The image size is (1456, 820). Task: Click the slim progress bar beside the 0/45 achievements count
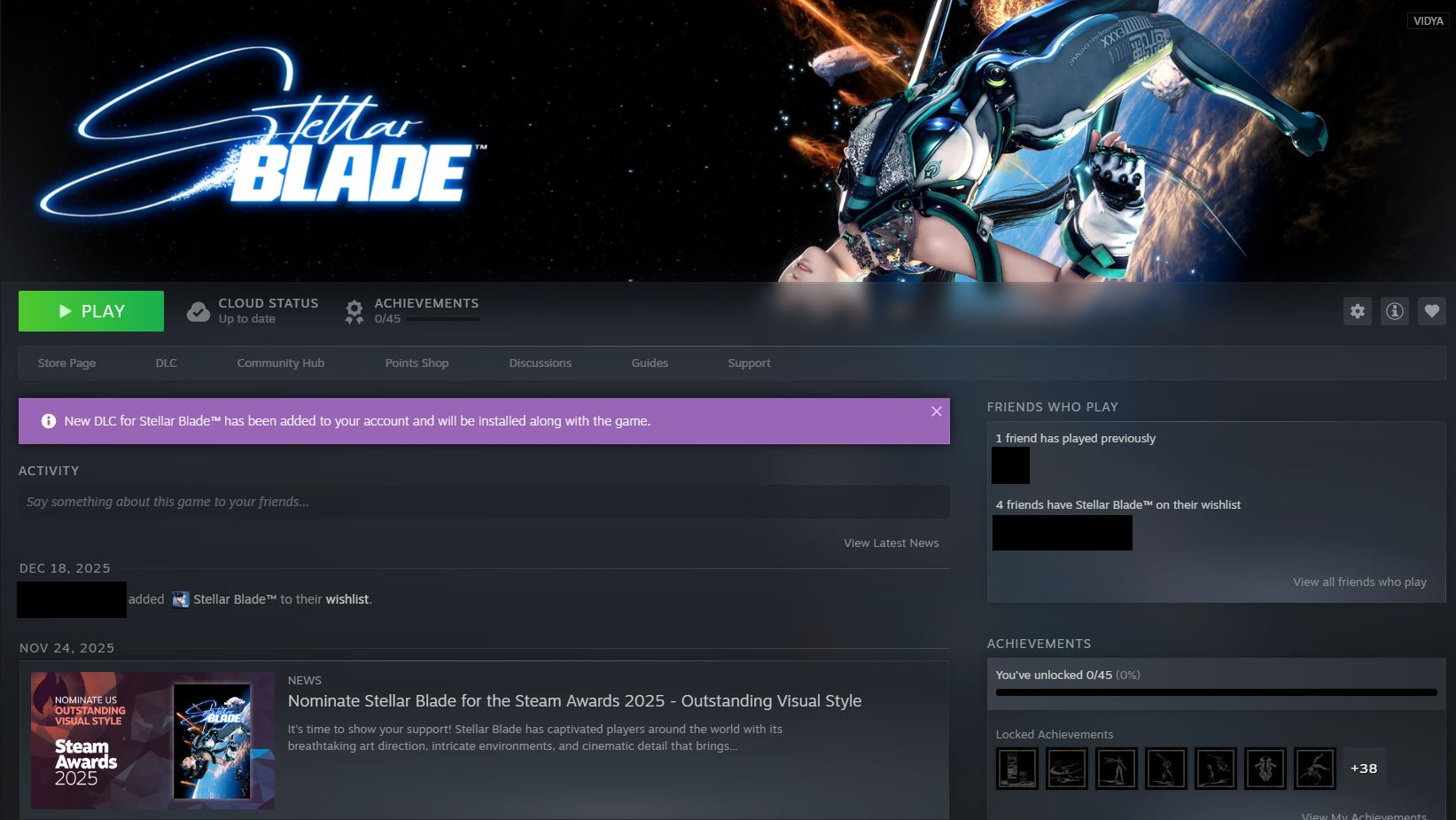(442, 319)
